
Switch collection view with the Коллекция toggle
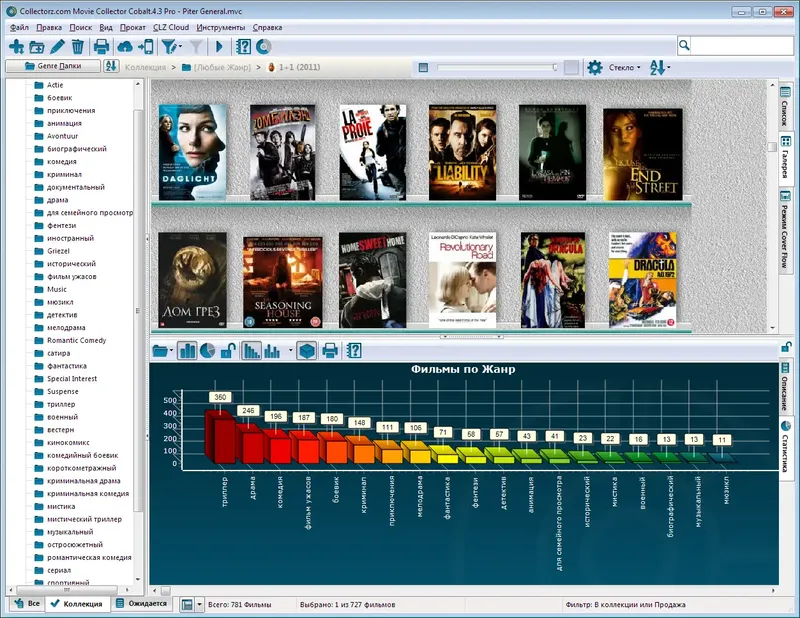point(80,605)
